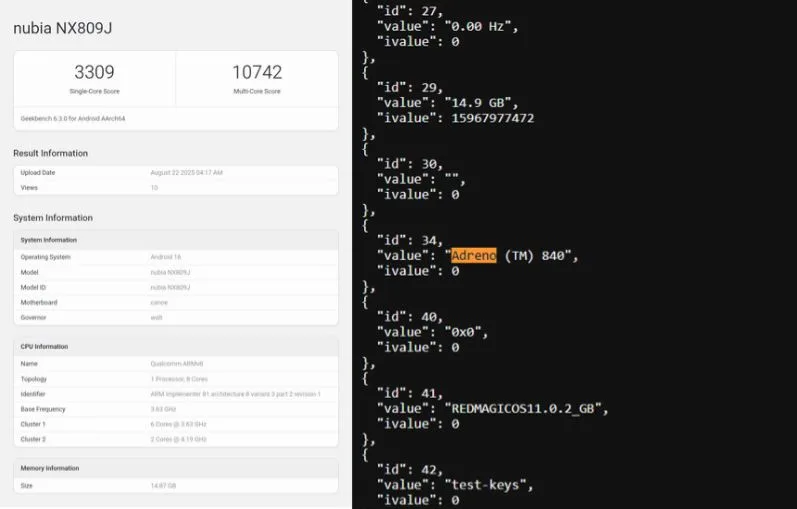797x509 pixels.
Task: Click the ivalue number 15967977472
Action: [493, 118]
